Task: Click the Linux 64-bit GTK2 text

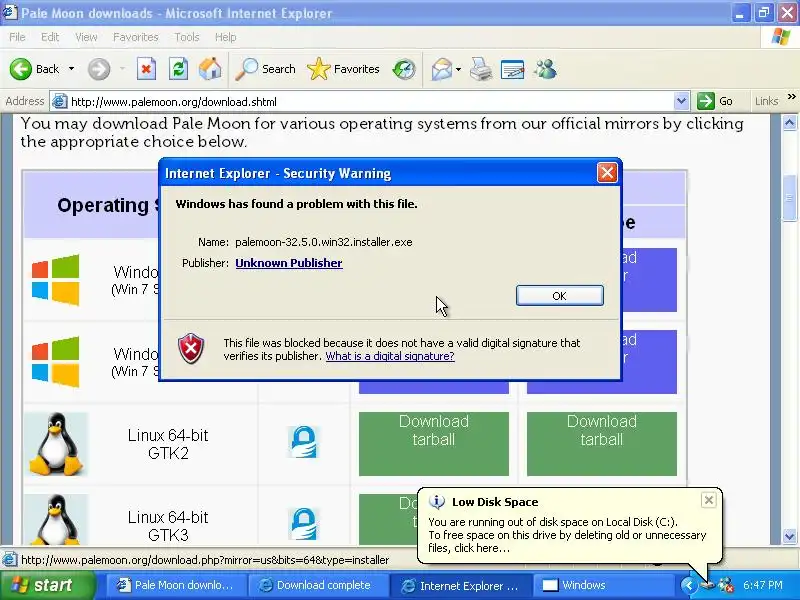Action: (x=168, y=444)
